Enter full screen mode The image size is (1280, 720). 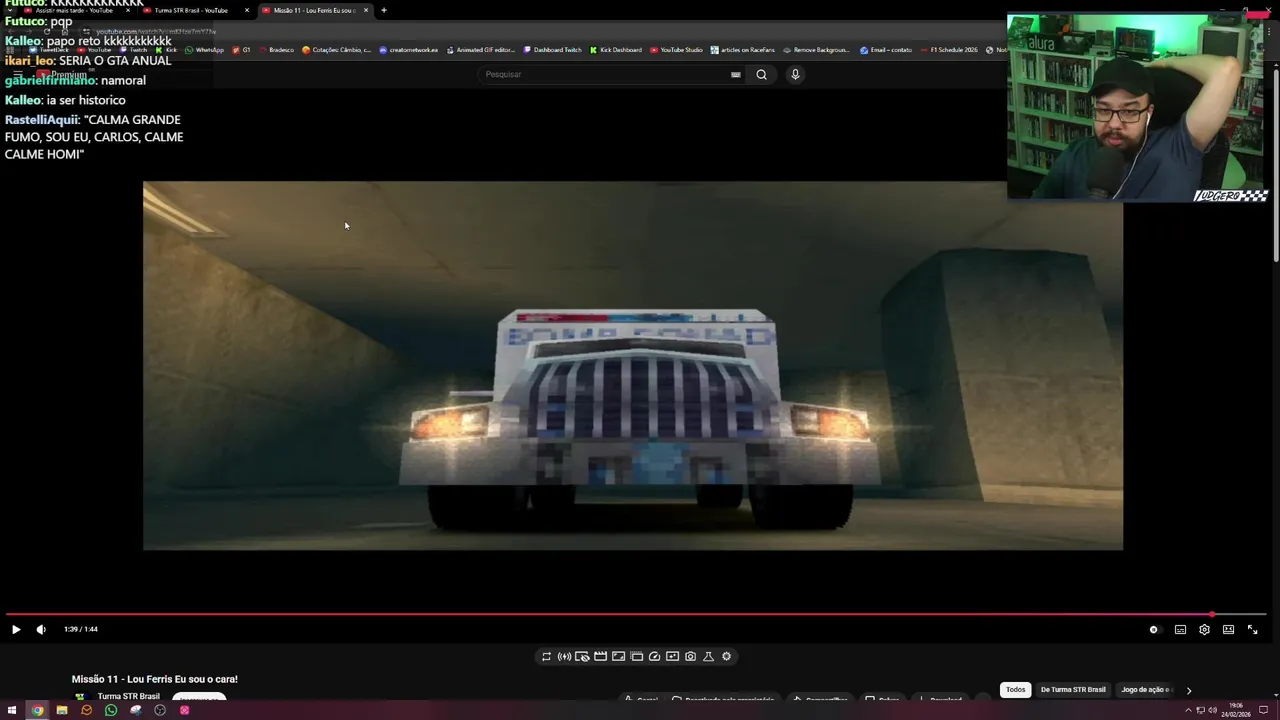coord(1252,630)
